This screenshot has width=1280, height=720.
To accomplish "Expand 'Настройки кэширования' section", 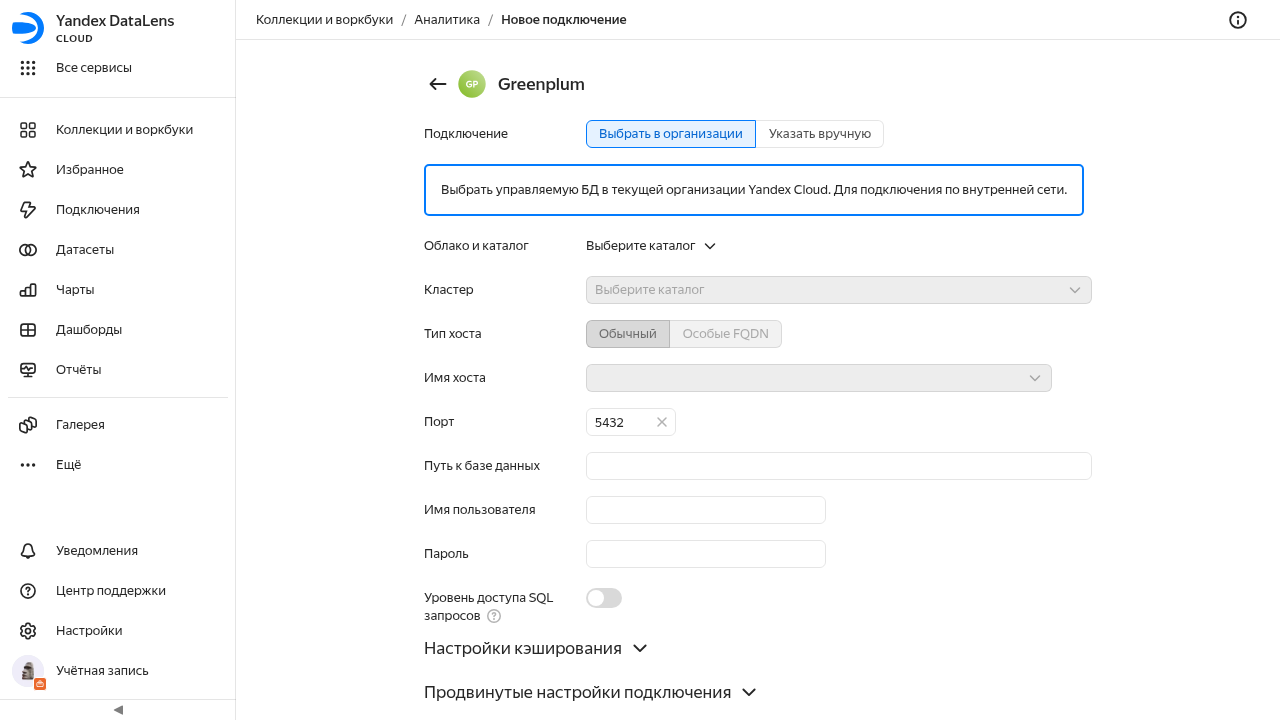I will point(536,648).
